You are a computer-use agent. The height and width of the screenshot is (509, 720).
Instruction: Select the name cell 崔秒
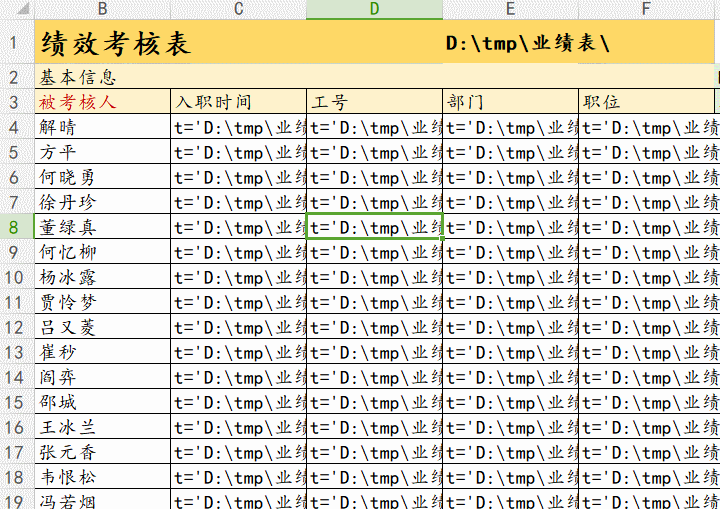click(x=102, y=351)
